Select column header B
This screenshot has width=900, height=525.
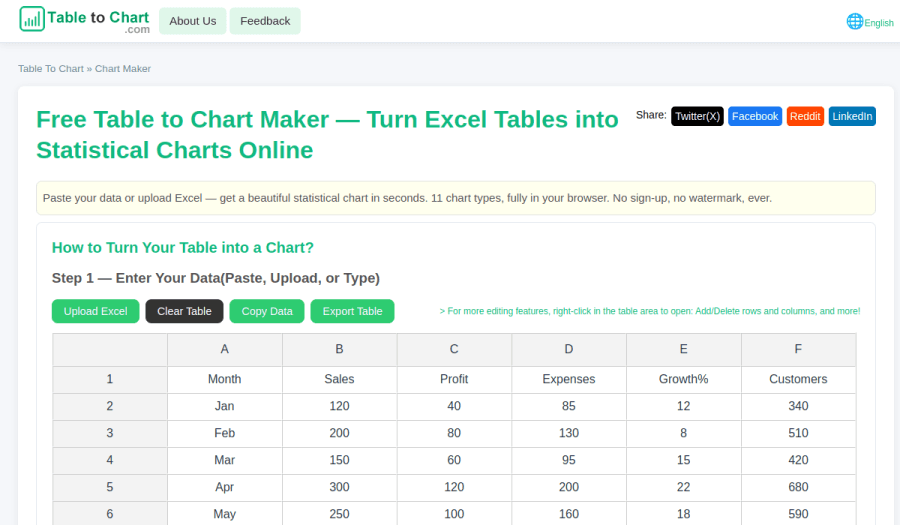click(x=339, y=349)
